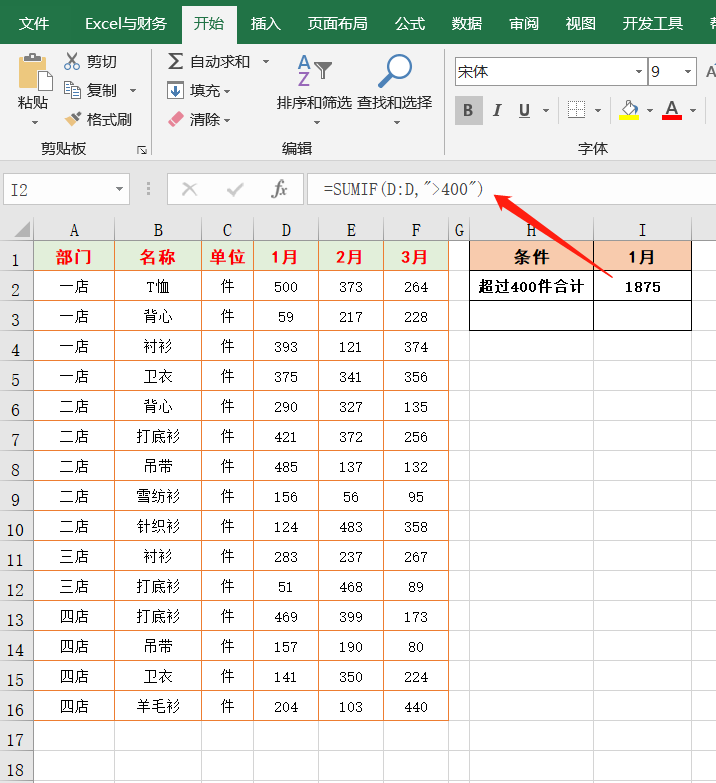The image size is (716, 783).
Task: Toggle Underline formatting
Action: pyautogui.click(x=524, y=110)
